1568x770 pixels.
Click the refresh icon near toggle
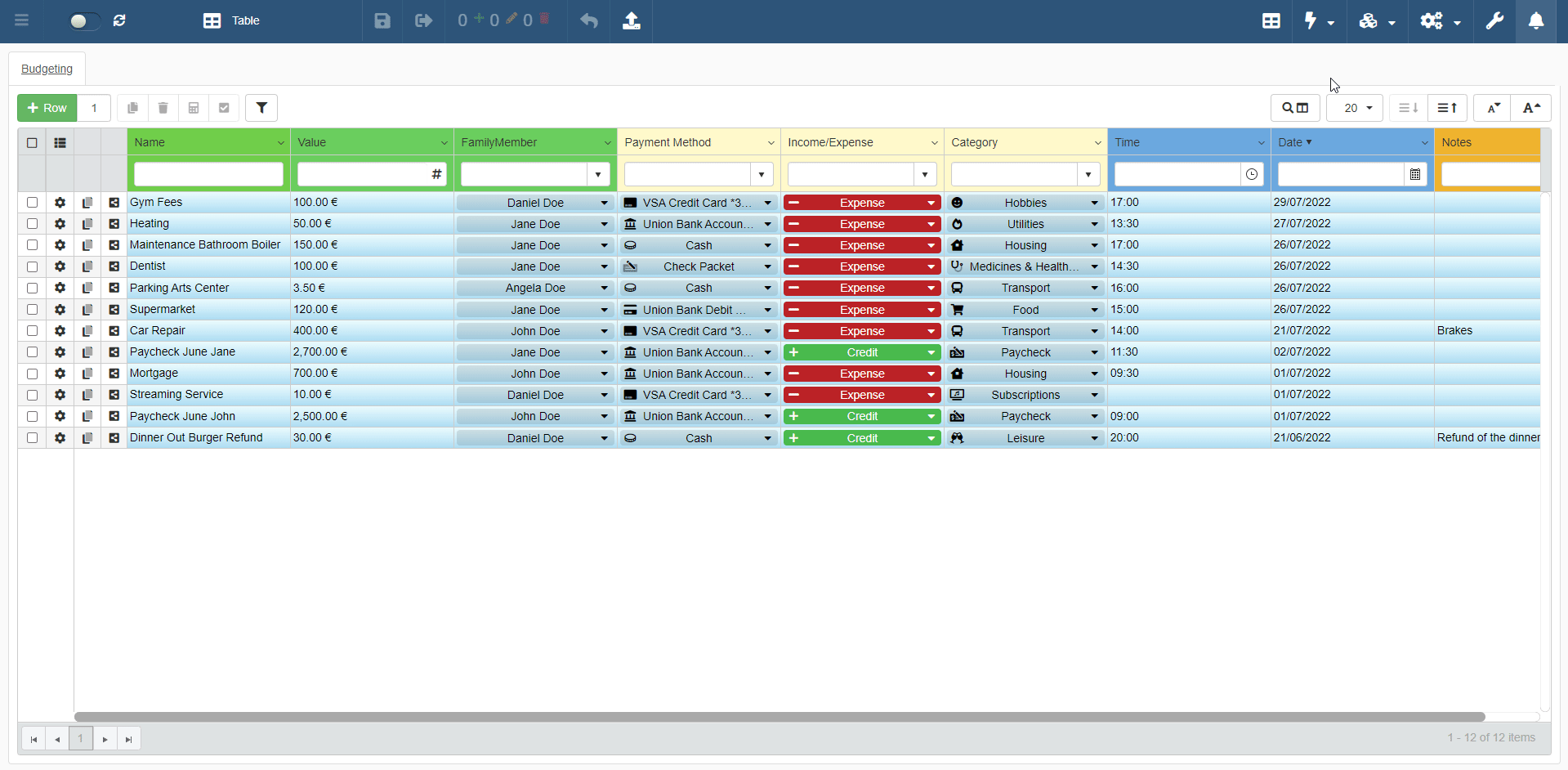coord(119,21)
